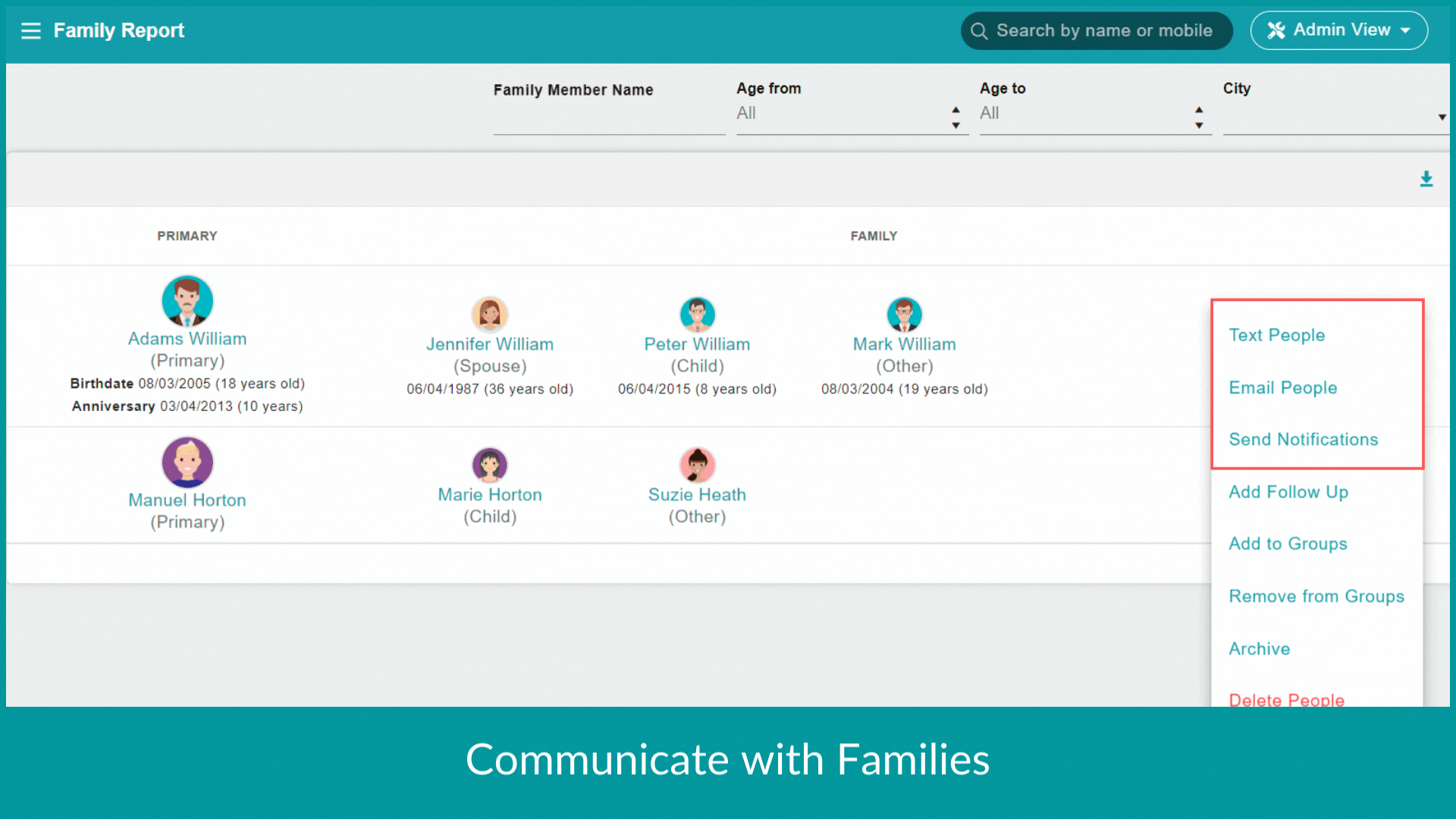The height and width of the screenshot is (819, 1456).
Task: Open Peter William's profile link
Action: point(697,344)
